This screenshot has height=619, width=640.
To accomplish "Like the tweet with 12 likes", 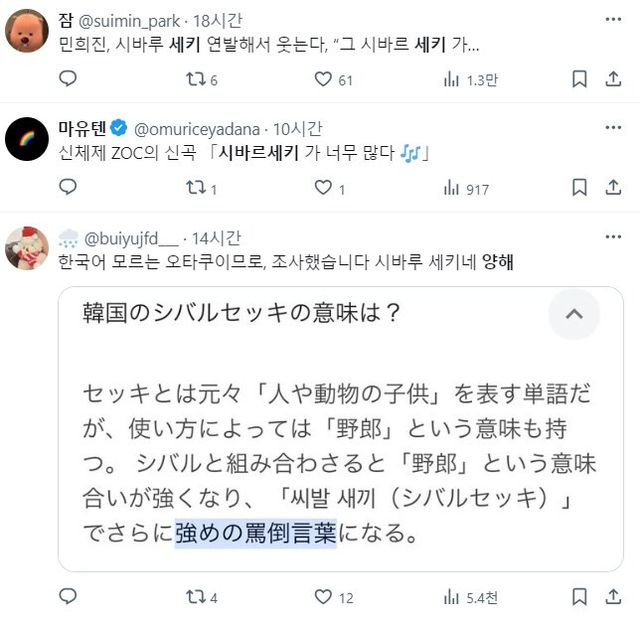I will (323, 597).
